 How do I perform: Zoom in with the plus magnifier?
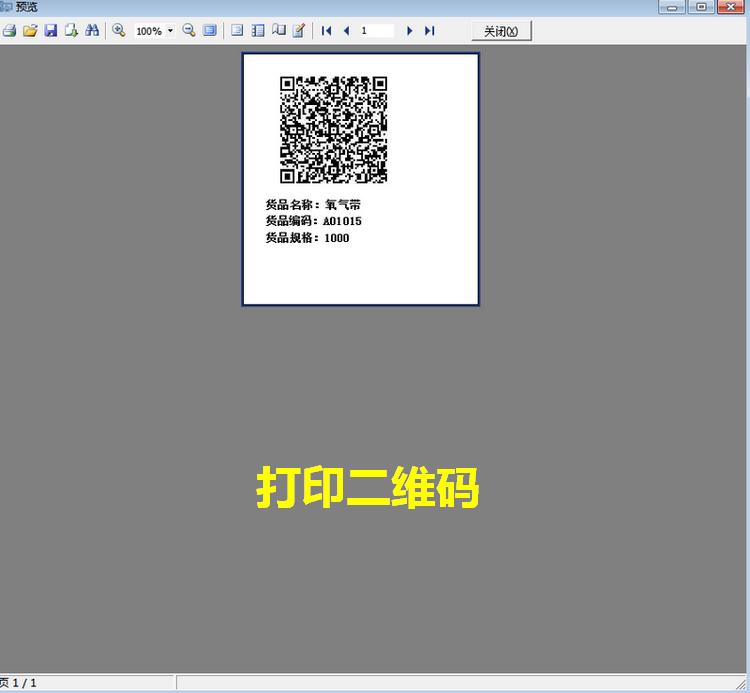point(118,31)
